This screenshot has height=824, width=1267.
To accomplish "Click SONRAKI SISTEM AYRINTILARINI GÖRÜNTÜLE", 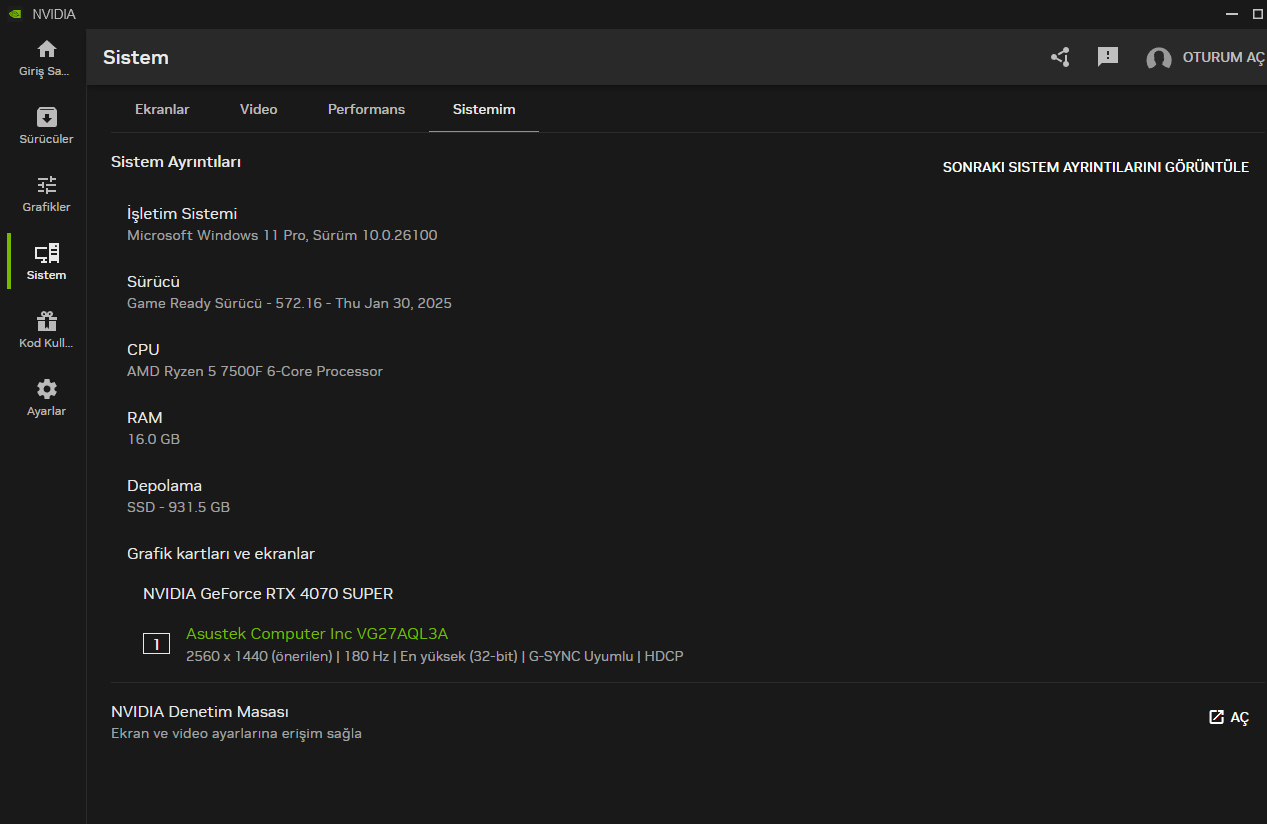I will (1096, 167).
